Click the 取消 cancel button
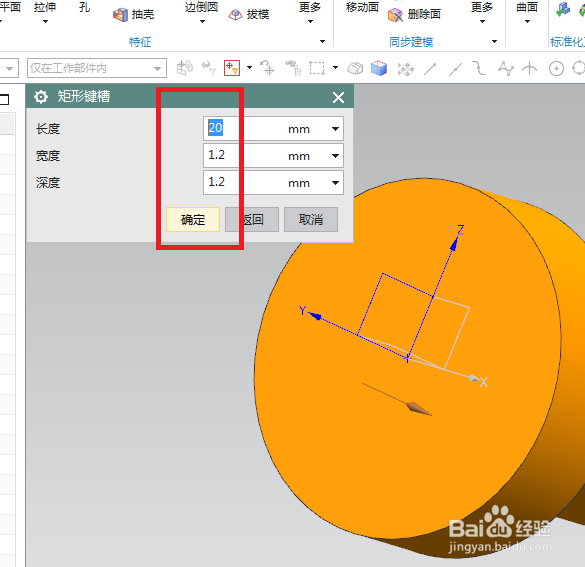Image resolution: width=585 pixels, height=567 pixels. tap(311, 220)
